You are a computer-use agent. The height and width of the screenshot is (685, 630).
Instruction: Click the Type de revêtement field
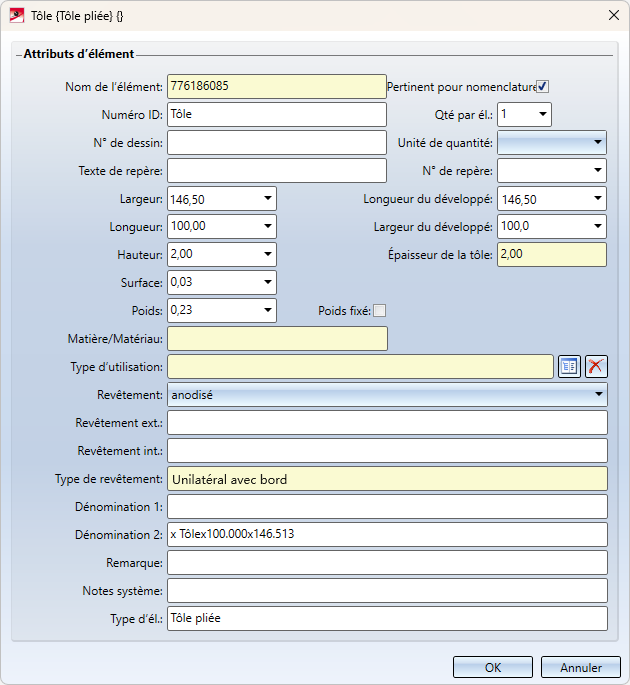(x=388, y=479)
